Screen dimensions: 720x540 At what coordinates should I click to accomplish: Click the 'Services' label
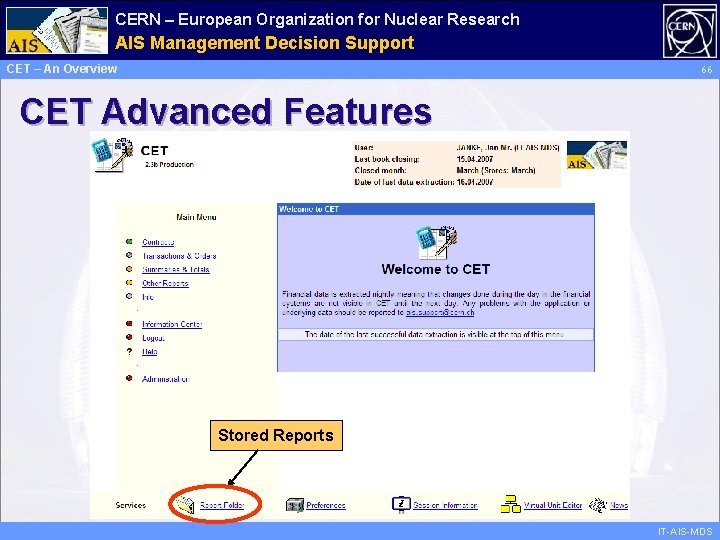(x=130, y=505)
